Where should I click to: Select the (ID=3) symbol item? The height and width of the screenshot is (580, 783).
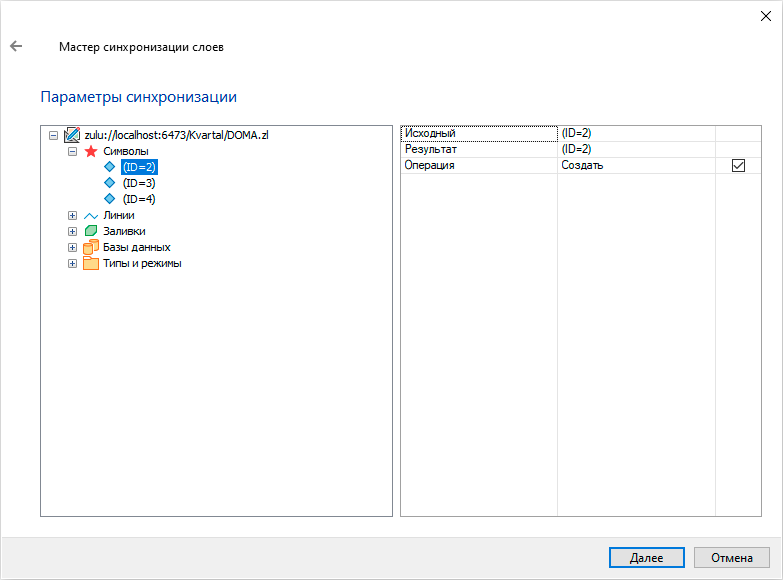(139, 183)
